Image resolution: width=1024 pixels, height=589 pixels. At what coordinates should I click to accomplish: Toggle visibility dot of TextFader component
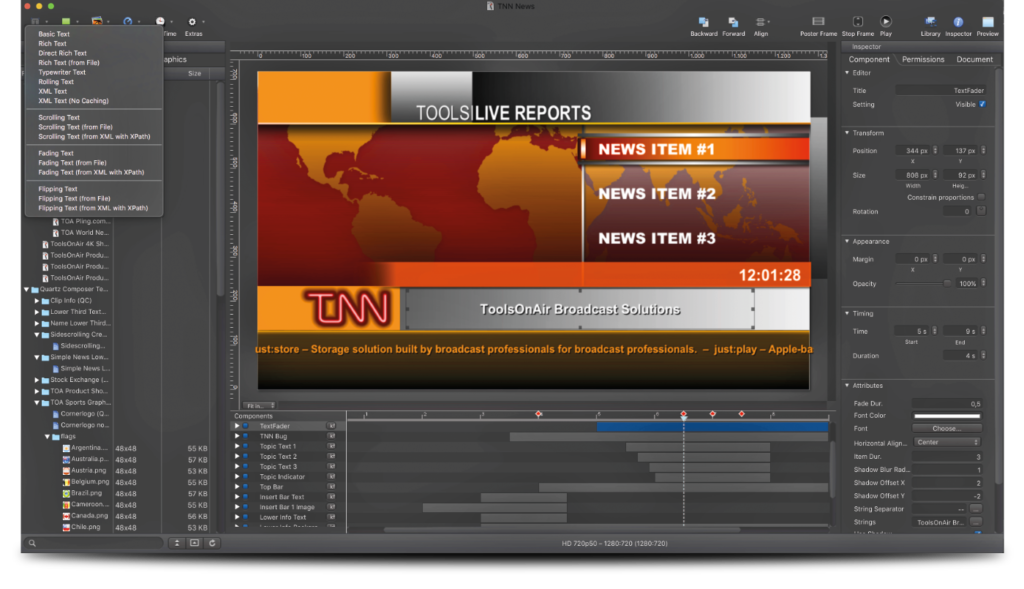[246, 426]
